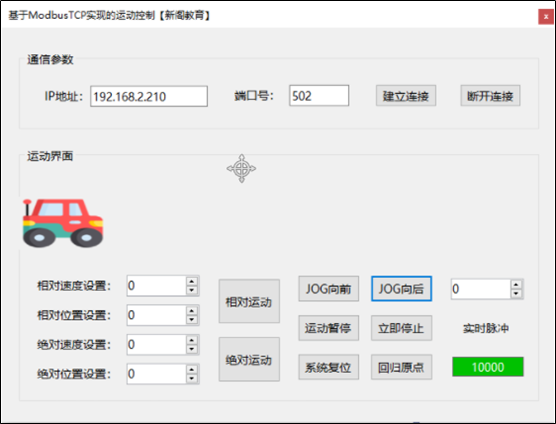The height and width of the screenshot is (424, 556).
Task: Click the red tractor car image
Action: [63, 223]
